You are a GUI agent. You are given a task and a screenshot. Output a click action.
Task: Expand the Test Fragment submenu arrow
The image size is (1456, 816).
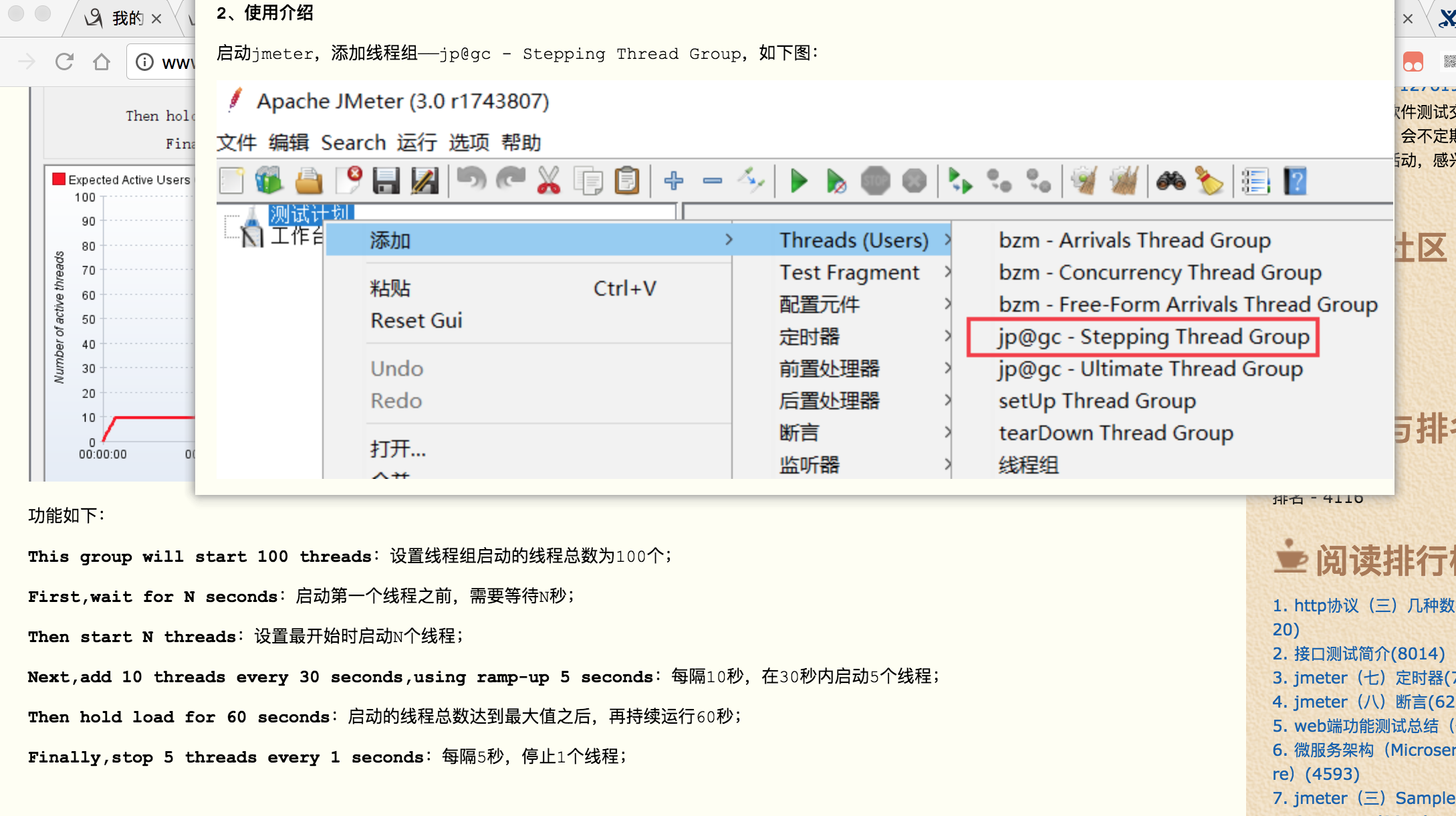[x=947, y=272]
